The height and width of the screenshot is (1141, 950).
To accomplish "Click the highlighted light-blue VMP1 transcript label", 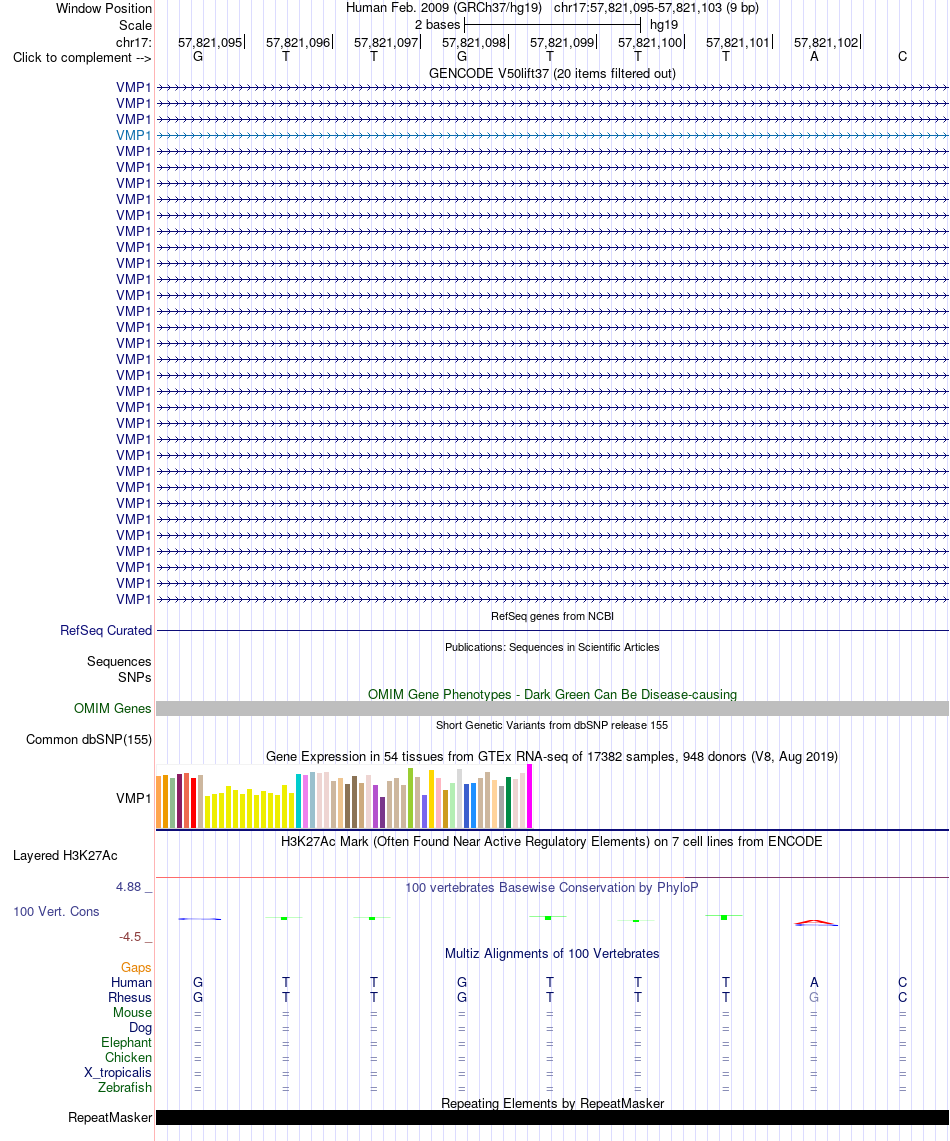I will tap(134, 135).
